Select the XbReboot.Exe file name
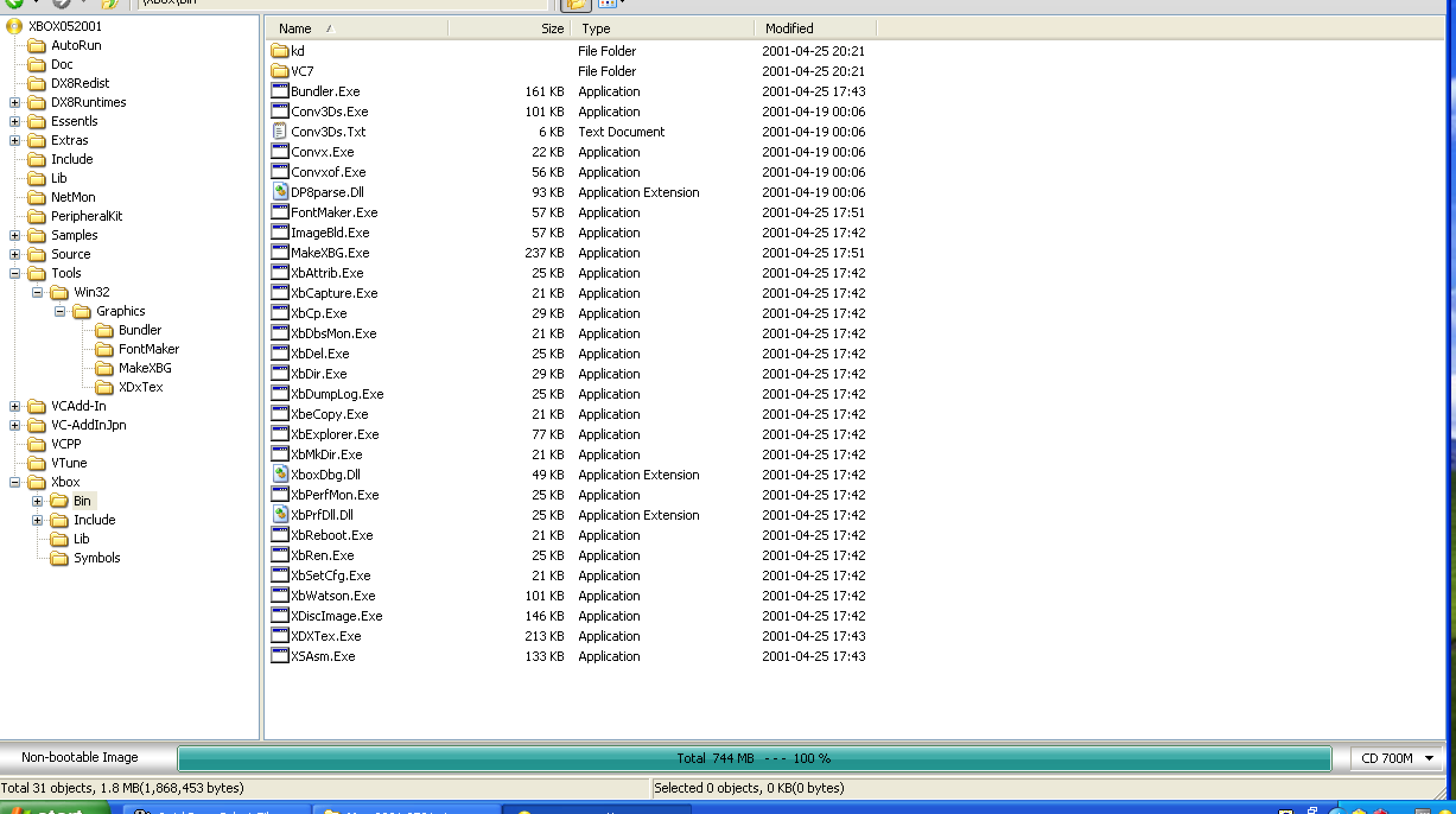The image size is (1456, 814). click(332, 535)
